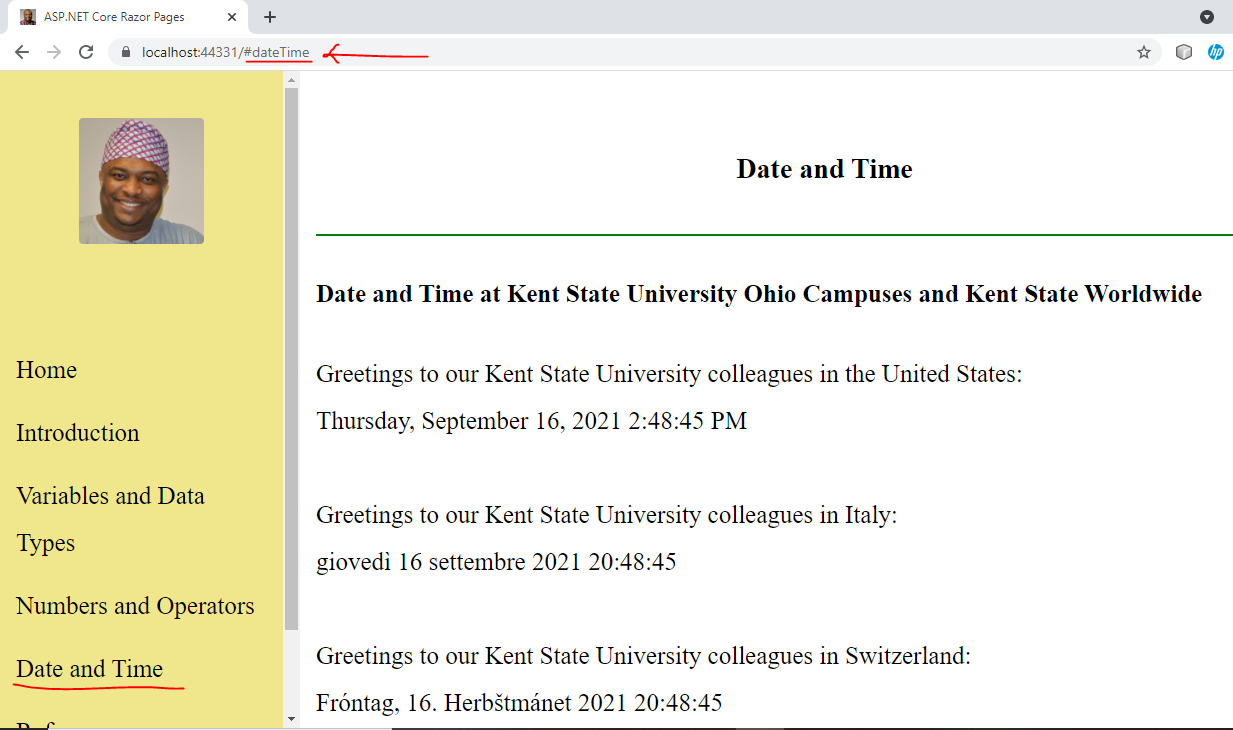View site security lock information
The height and width of the screenshot is (730, 1233).
click(x=125, y=52)
